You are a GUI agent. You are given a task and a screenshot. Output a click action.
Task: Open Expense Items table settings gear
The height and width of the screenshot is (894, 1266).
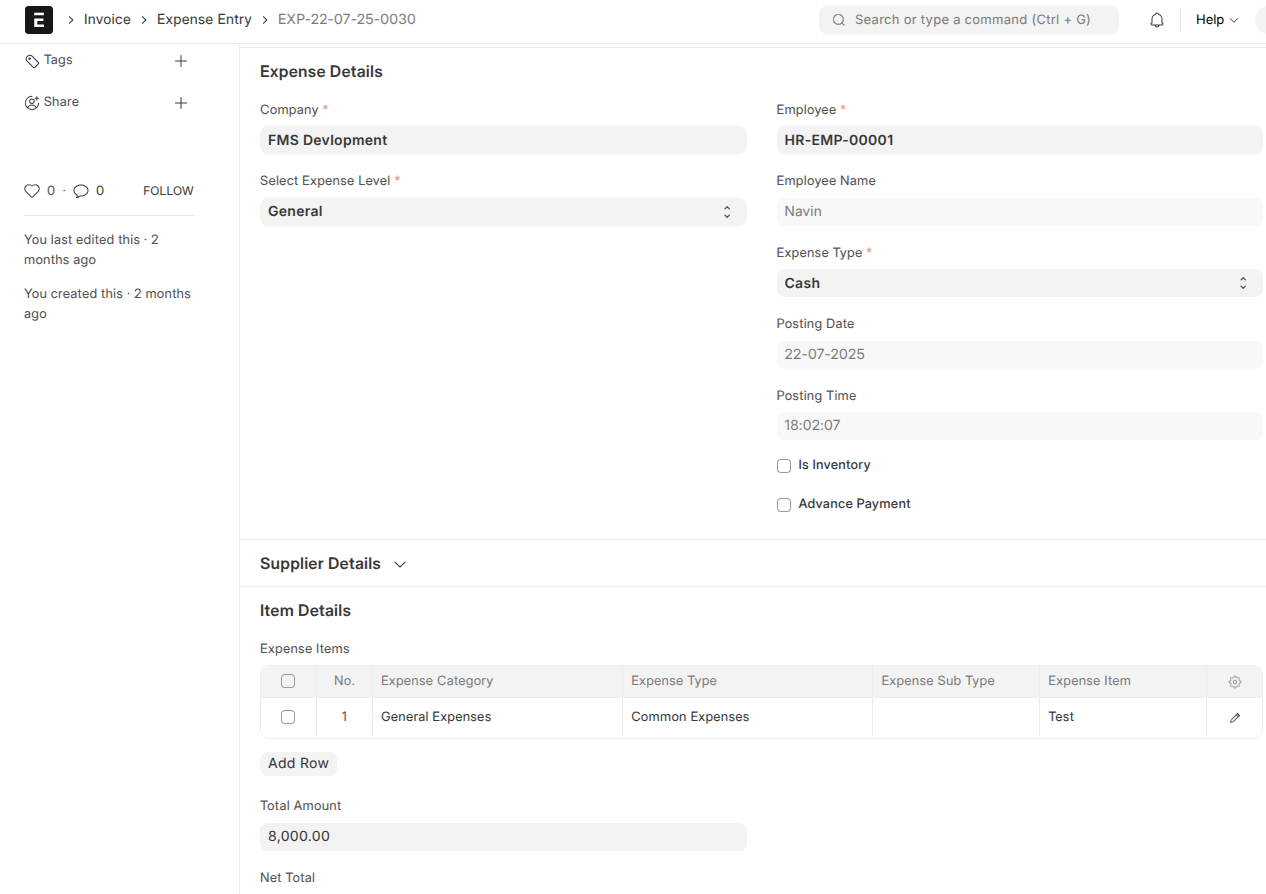(1234, 682)
